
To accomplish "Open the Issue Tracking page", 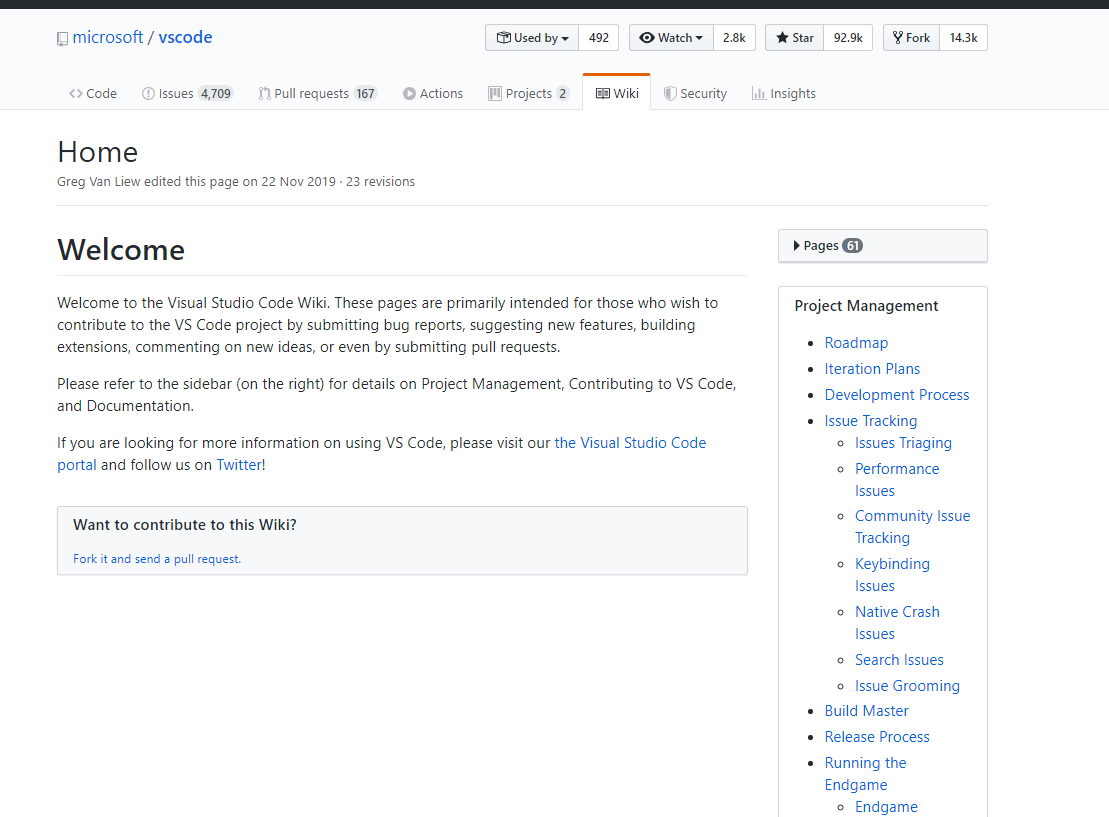I will click(871, 421).
